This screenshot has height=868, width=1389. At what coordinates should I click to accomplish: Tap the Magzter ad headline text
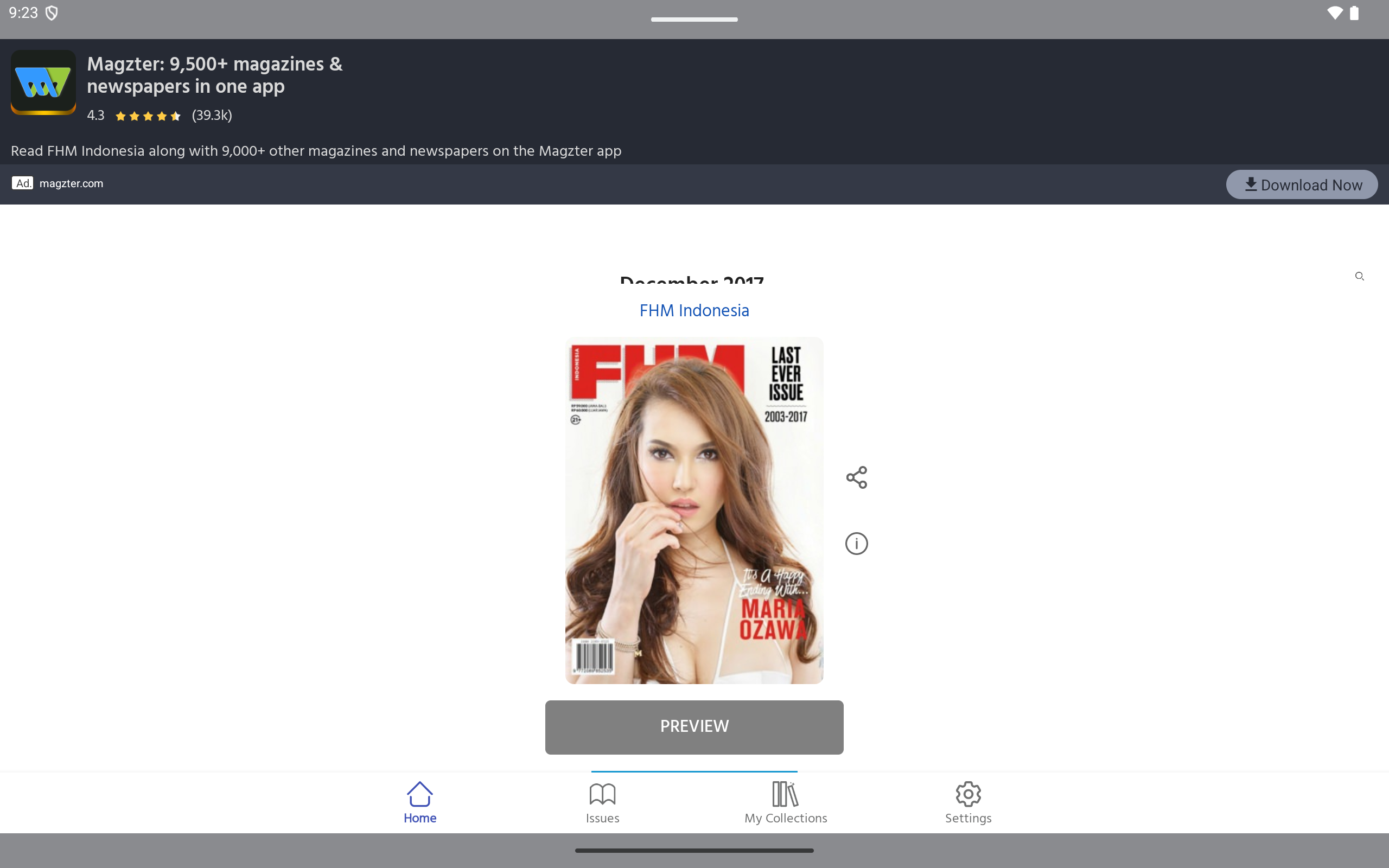215,75
